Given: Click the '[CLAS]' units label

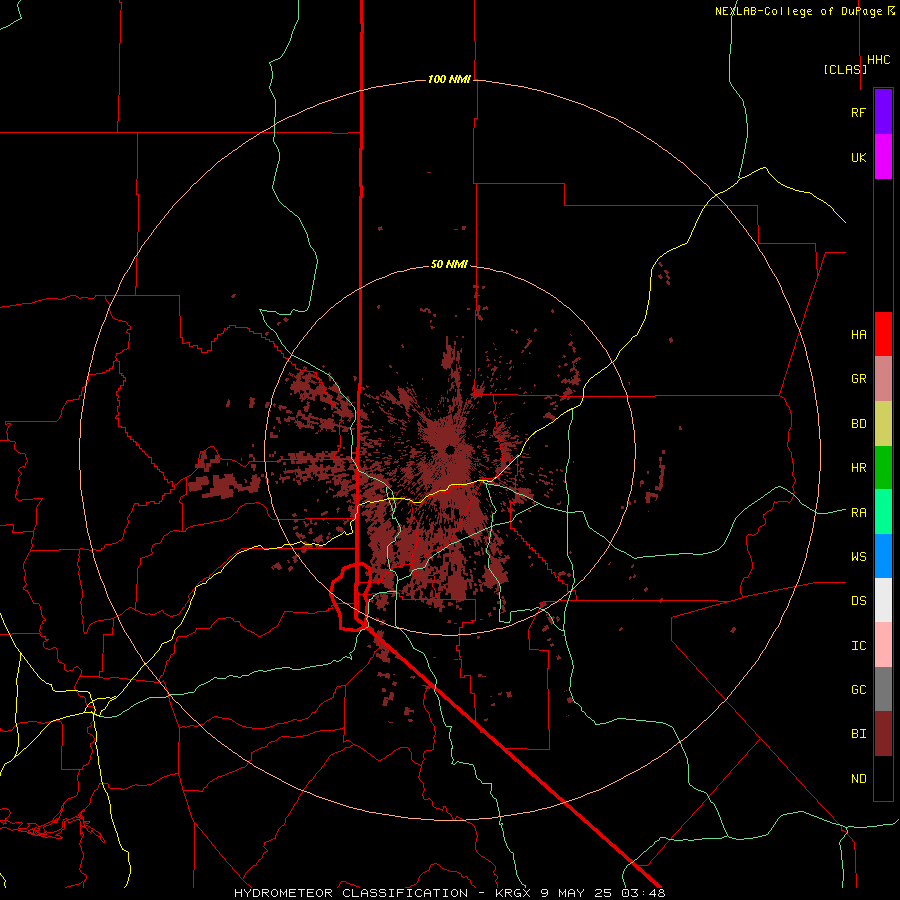Looking at the screenshot, I should (x=845, y=69).
